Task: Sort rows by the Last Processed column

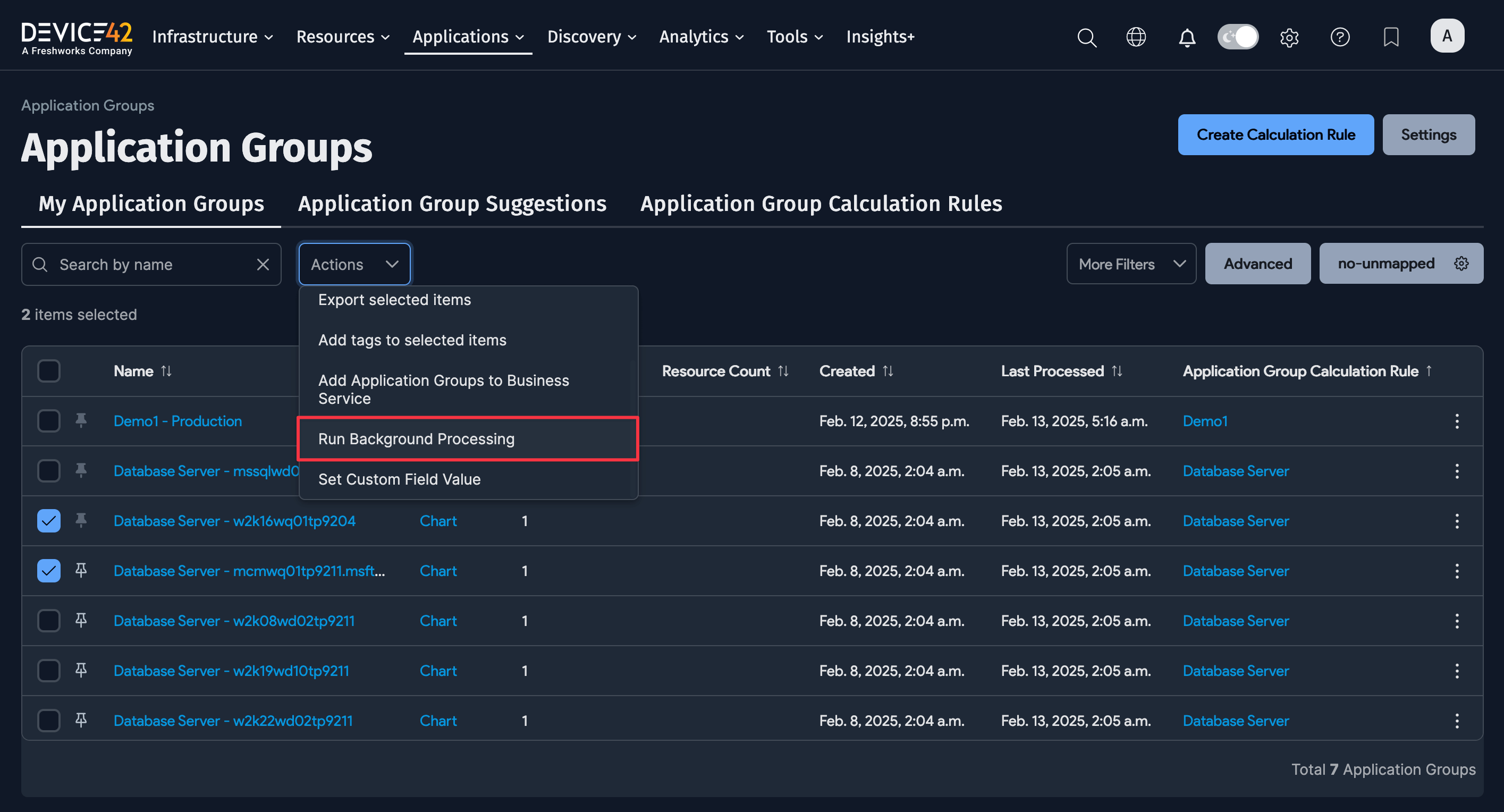Action: (x=1117, y=371)
